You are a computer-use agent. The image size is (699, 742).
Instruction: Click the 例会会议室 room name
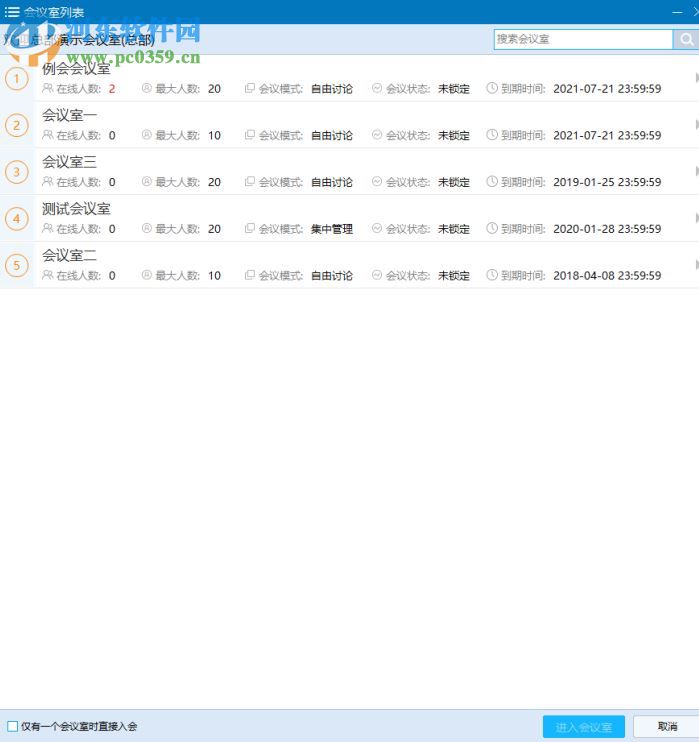tap(76, 69)
